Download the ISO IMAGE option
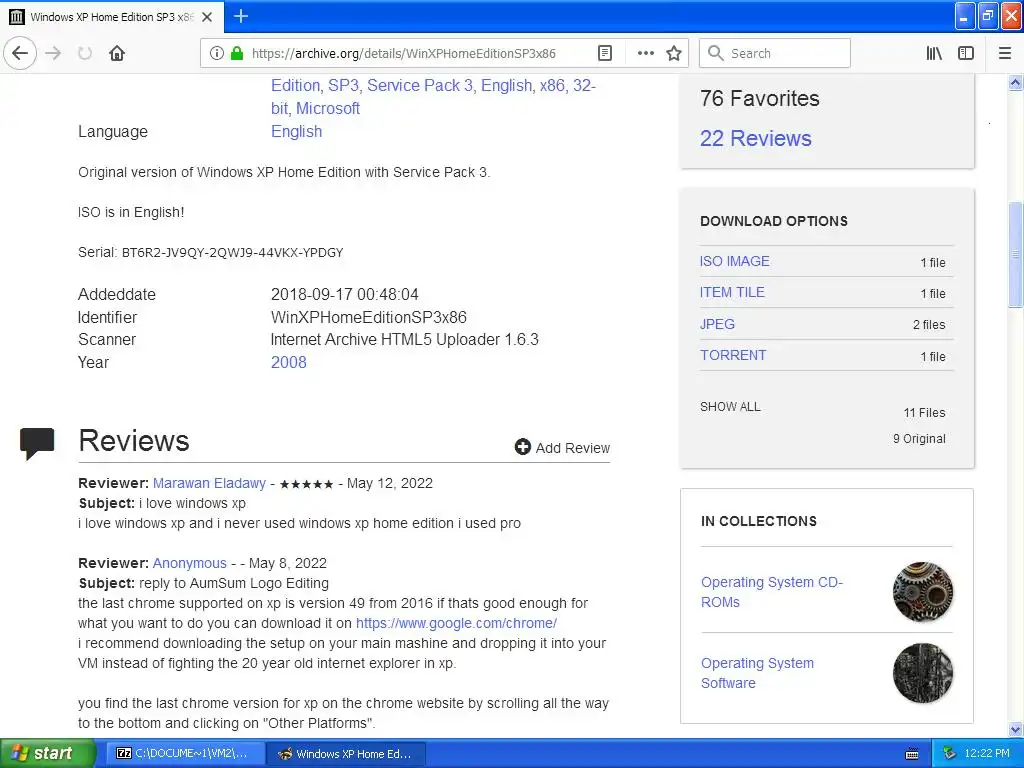The image size is (1024, 768). [x=735, y=261]
